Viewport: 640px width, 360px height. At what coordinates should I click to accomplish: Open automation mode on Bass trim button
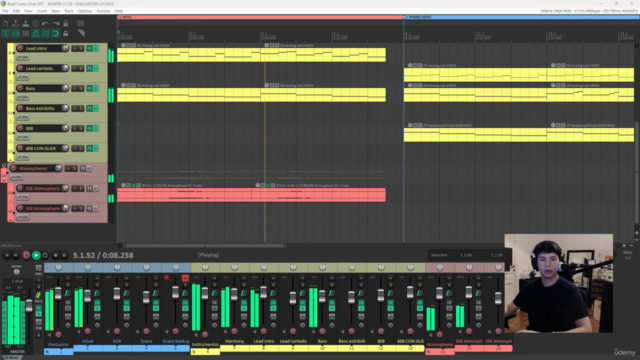pos(22,97)
